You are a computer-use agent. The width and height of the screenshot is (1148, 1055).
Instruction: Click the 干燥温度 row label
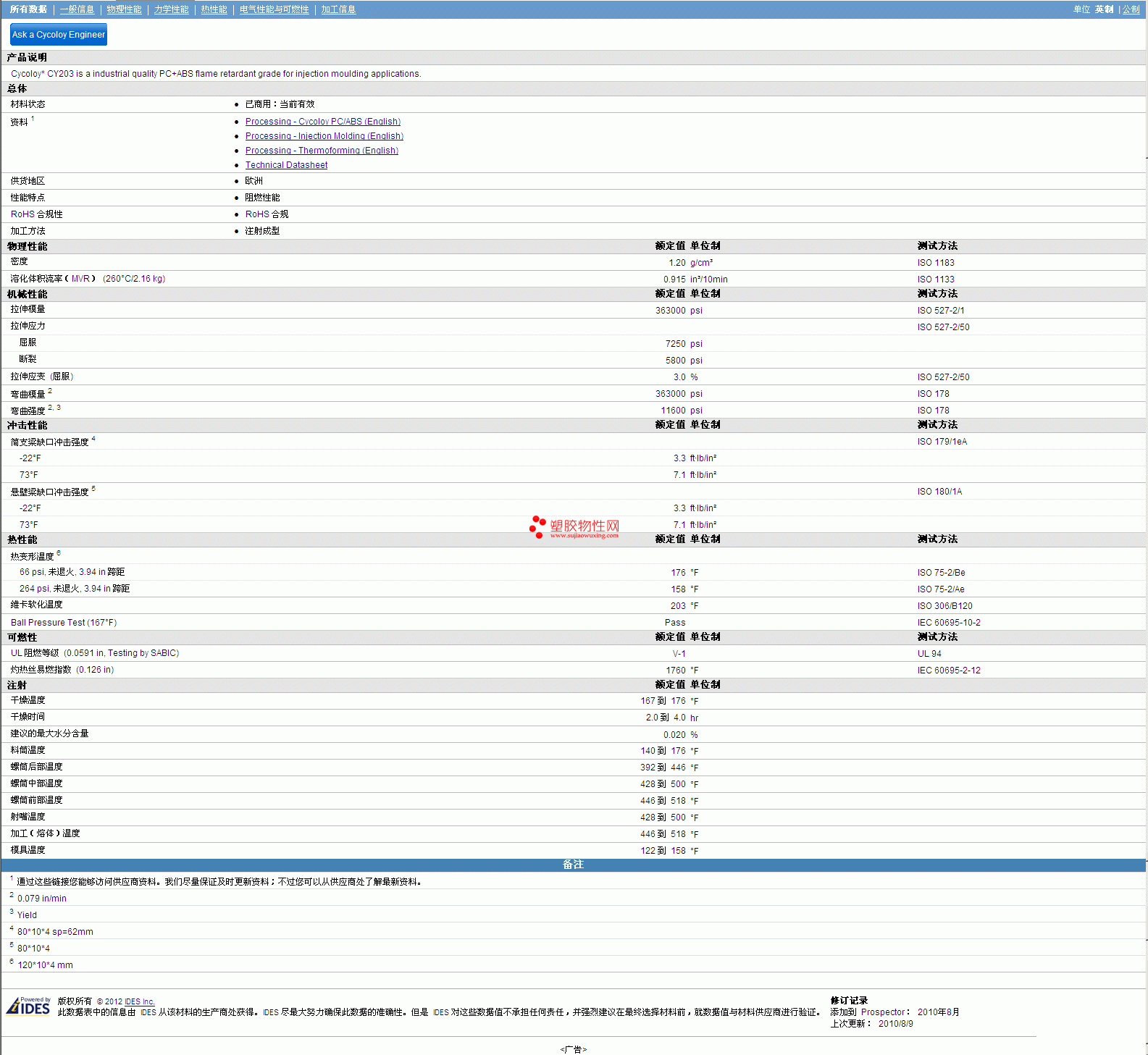28,700
